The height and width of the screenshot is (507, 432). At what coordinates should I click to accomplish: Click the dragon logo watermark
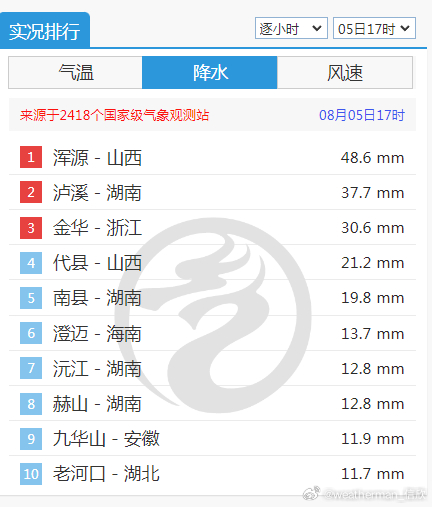click(x=213, y=315)
